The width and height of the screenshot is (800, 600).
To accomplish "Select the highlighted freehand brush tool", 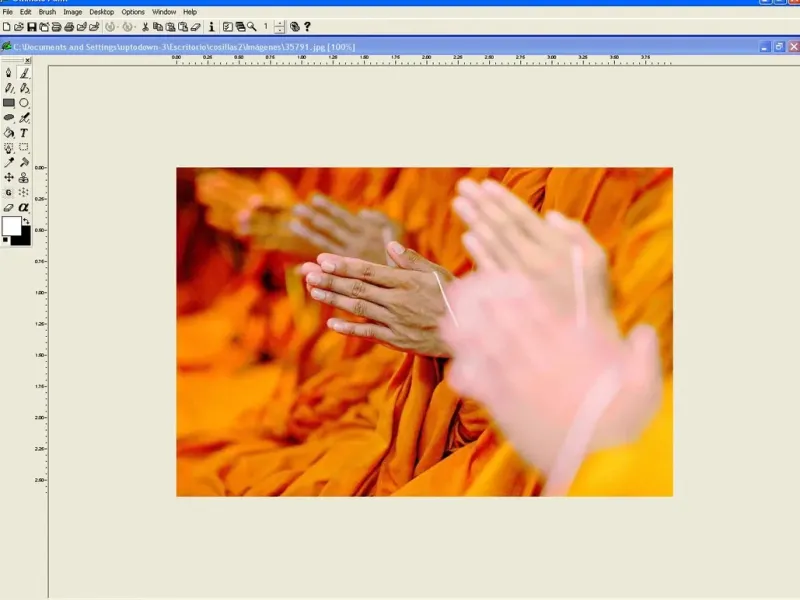I will (x=24, y=73).
